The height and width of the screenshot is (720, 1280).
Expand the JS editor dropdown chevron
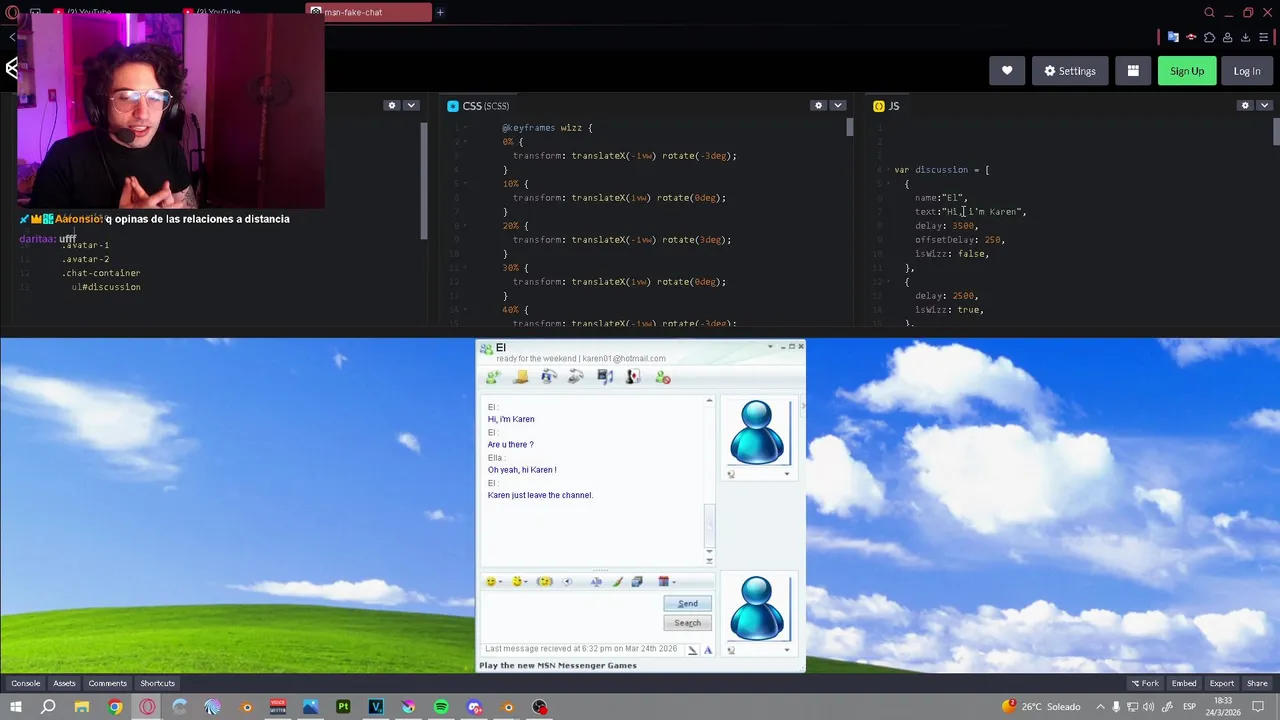[x=1265, y=105]
